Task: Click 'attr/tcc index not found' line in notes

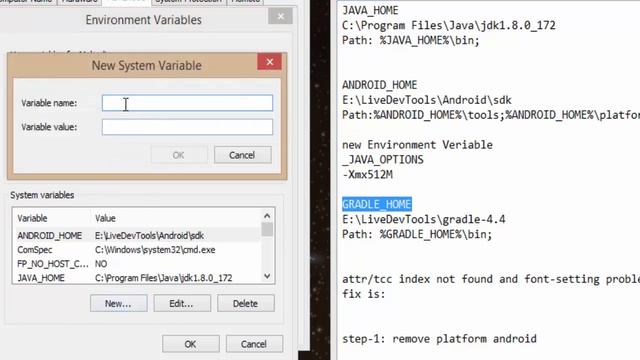Action: (491, 279)
